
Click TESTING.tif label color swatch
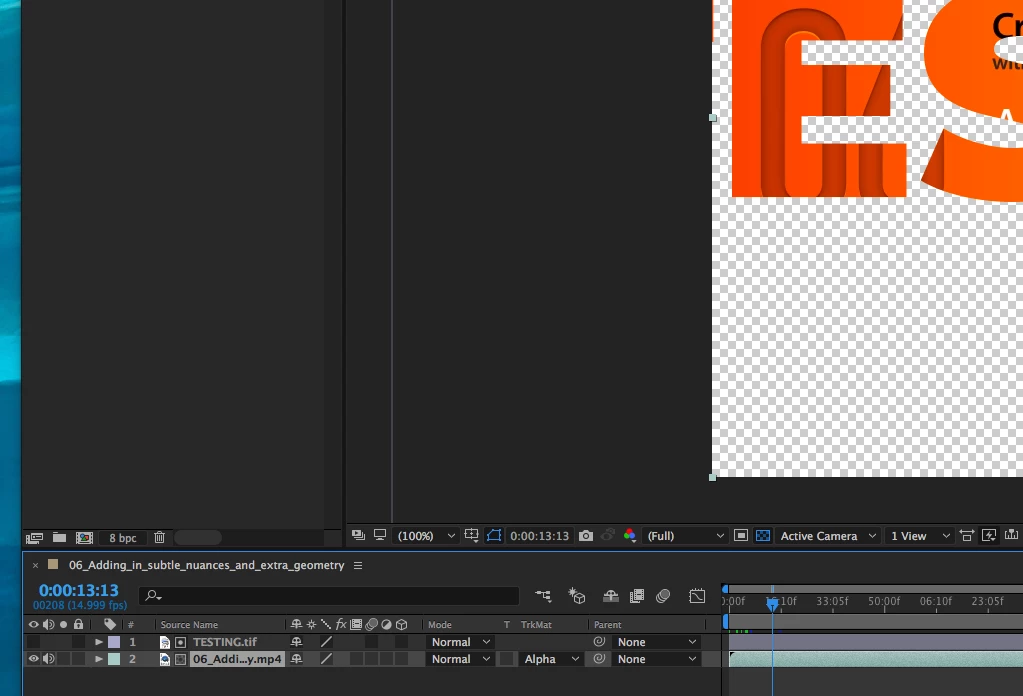point(114,642)
